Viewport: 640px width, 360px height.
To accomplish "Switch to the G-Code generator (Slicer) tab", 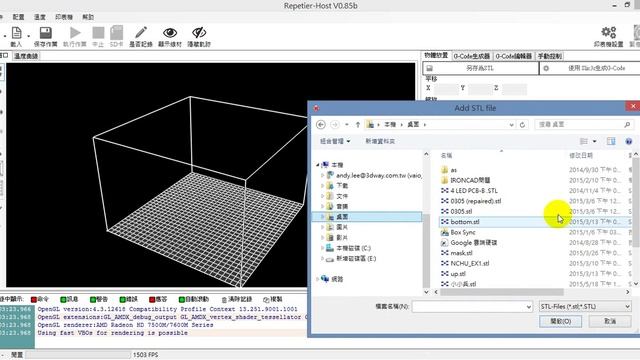I will [471, 56].
